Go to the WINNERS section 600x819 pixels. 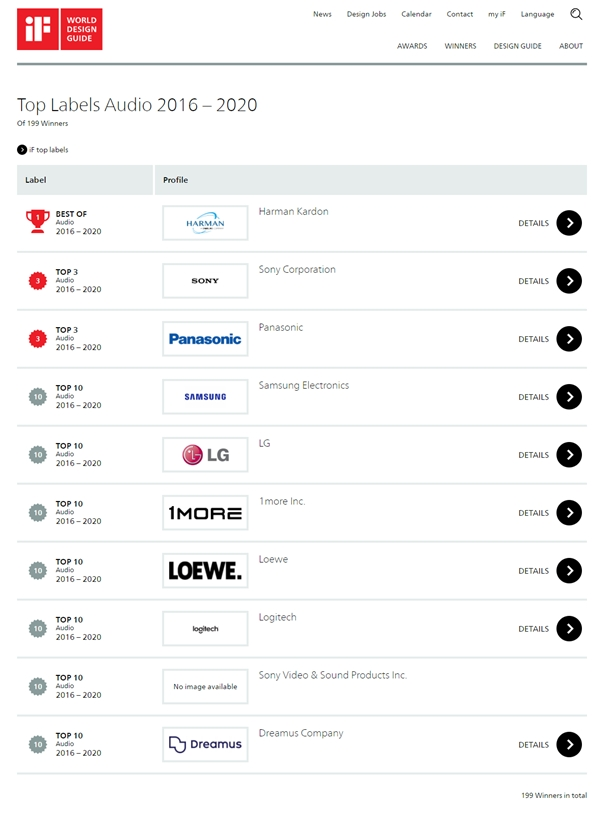click(460, 46)
